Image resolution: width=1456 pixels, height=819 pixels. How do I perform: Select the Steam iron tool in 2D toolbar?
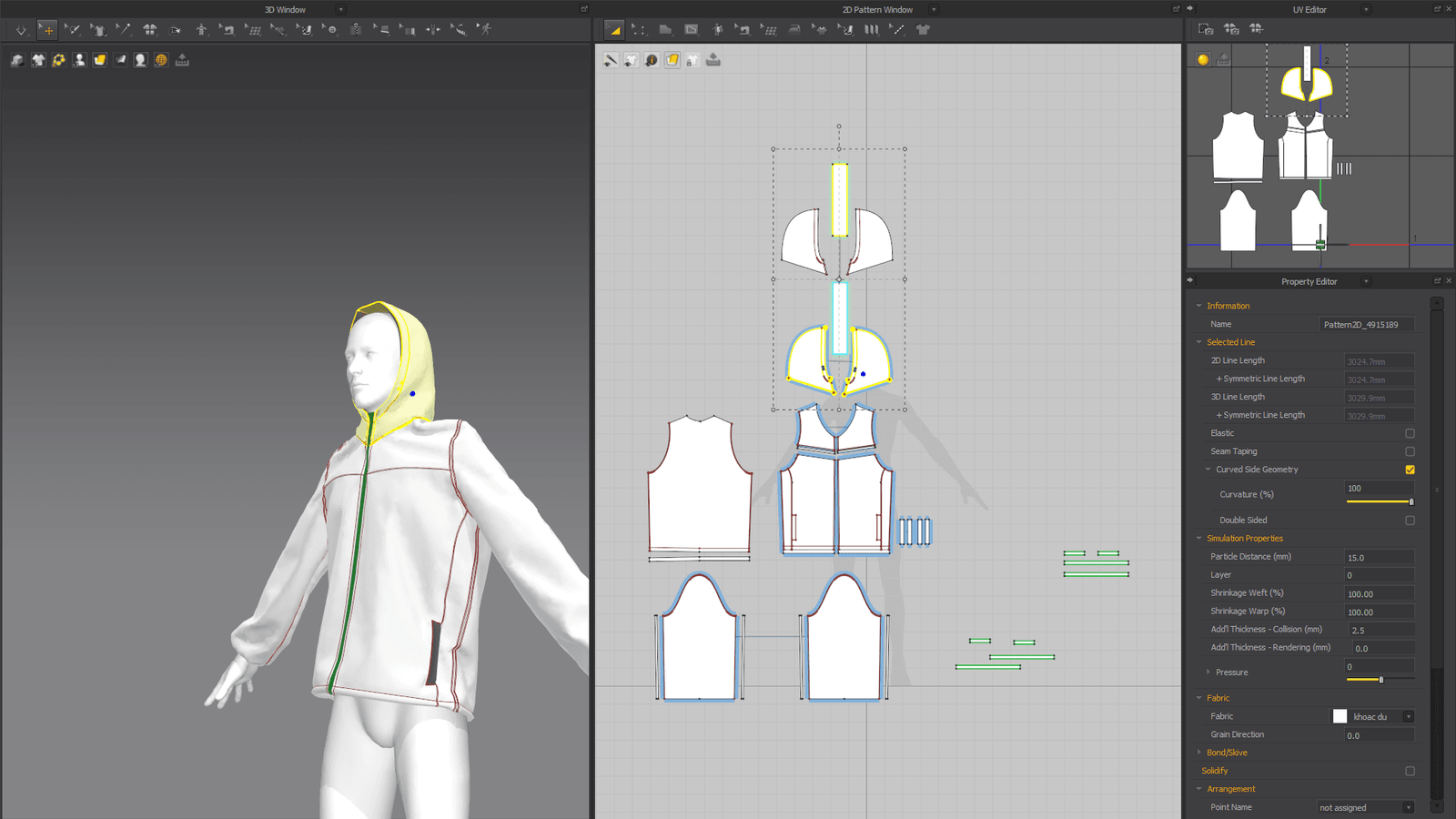tap(794, 29)
